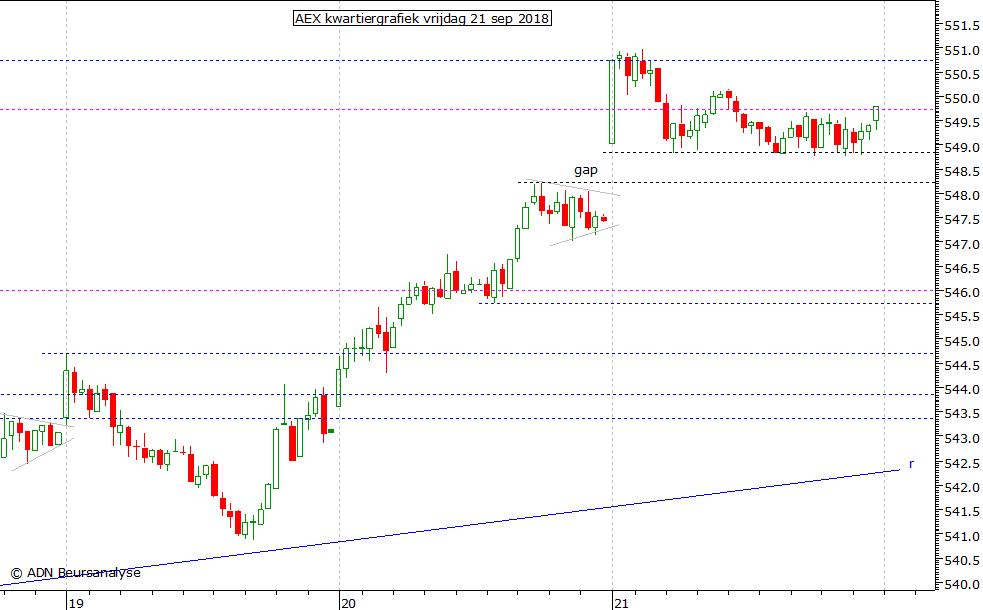Click the price label 546.0
Screen dimensions: 983x610
point(962,293)
